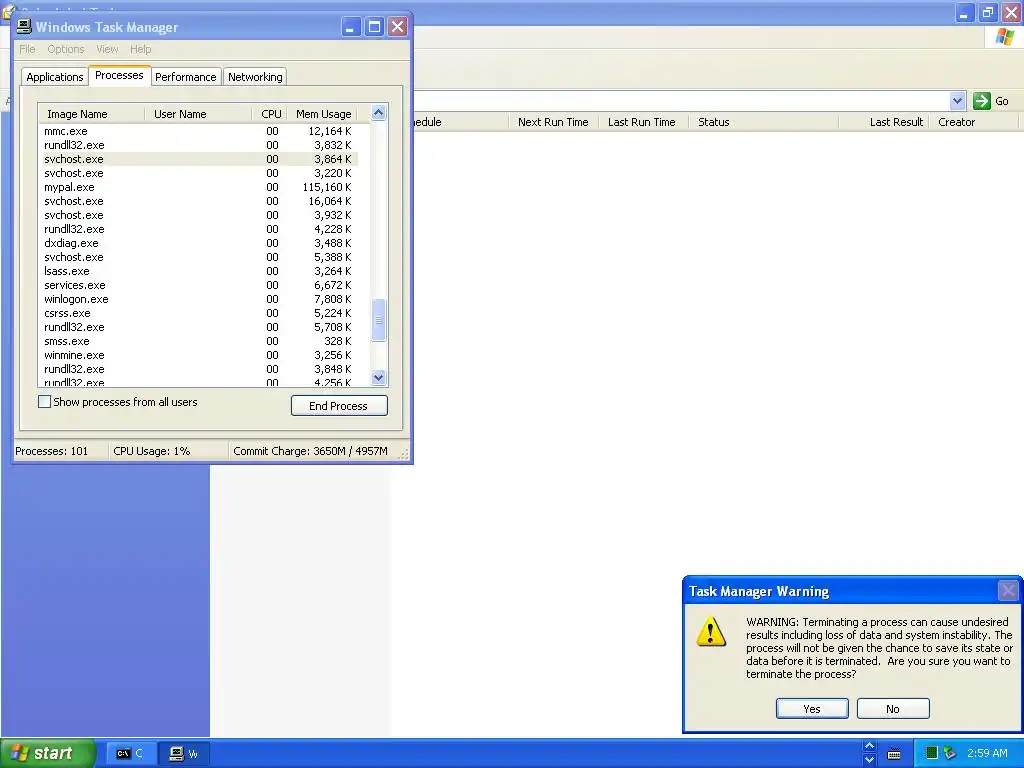Click the process list scroll up arrow
Viewport: 1024px width, 768px height.
(378, 113)
